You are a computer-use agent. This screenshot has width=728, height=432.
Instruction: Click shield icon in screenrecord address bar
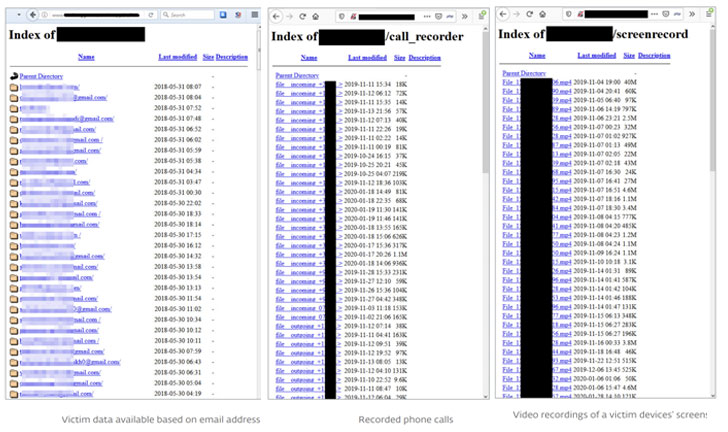(568, 14)
